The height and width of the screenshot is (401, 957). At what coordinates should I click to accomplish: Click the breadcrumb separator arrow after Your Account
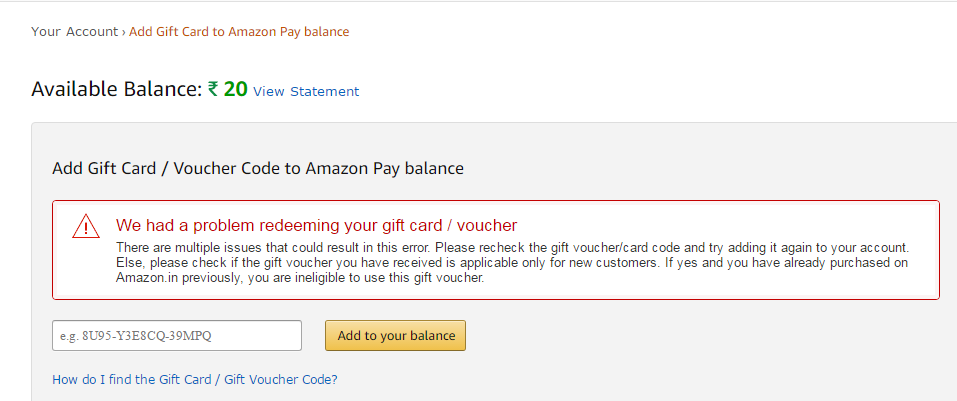(x=123, y=32)
